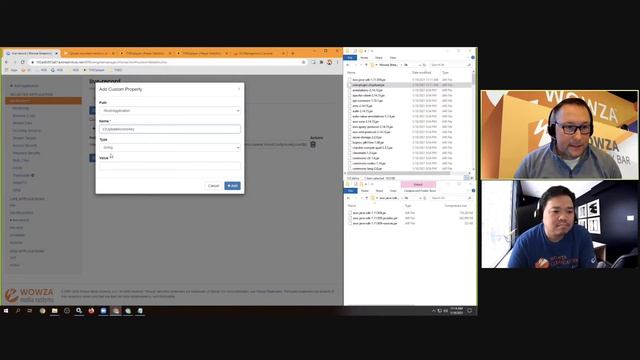Open Task View on taskbar
640x360 pixels.
click(30, 311)
